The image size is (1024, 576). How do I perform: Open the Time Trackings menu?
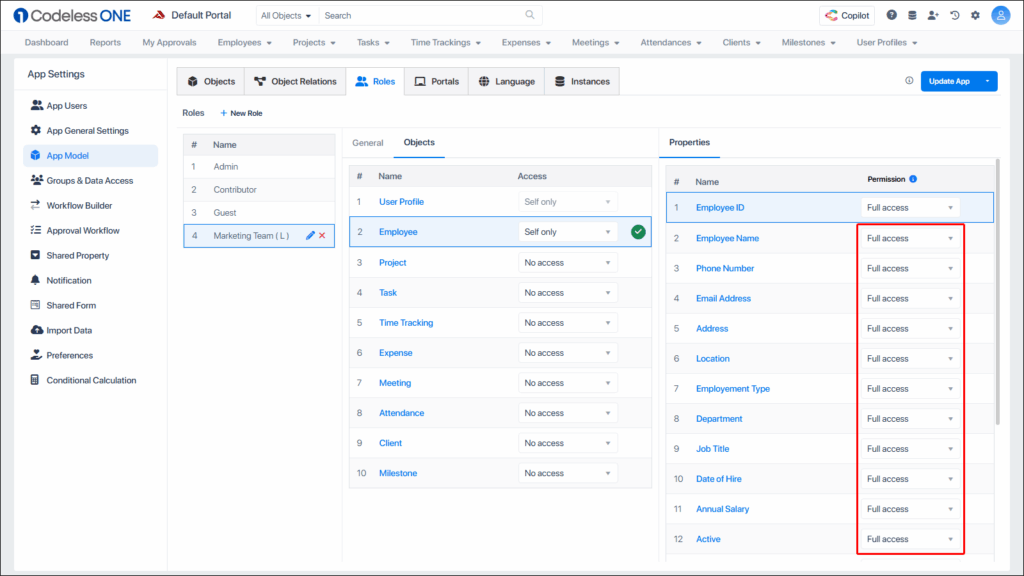445,42
